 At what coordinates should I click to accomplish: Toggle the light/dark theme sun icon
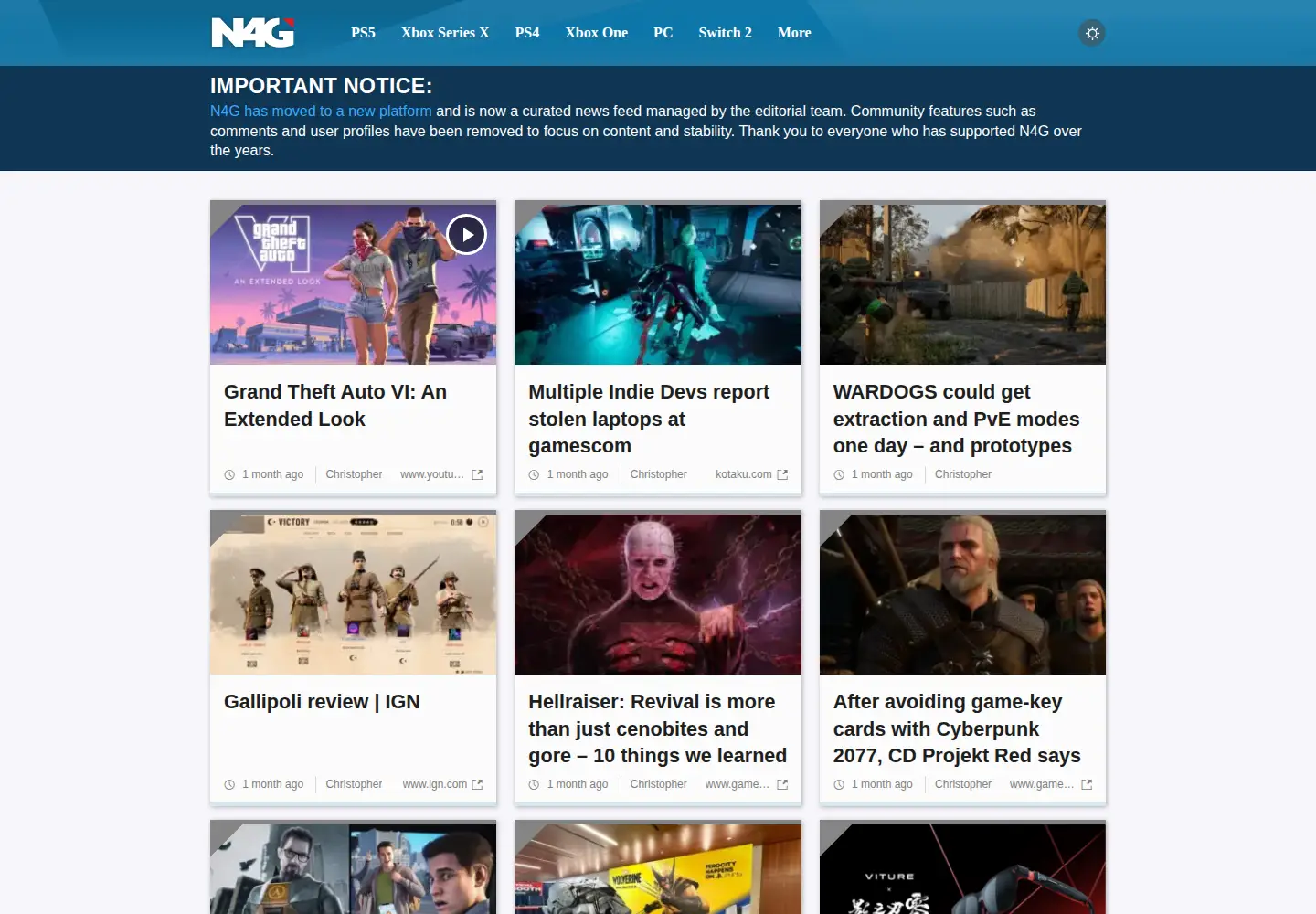(1091, 33)
